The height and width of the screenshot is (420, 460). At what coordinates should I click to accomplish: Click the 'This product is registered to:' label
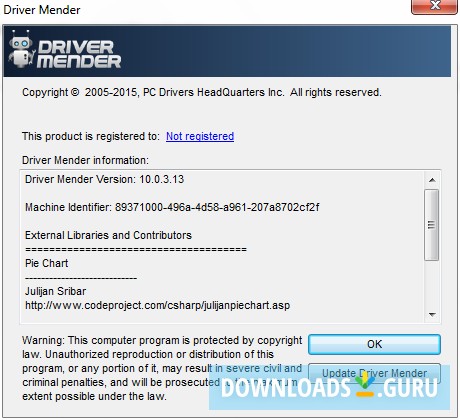tap(91, 136)
